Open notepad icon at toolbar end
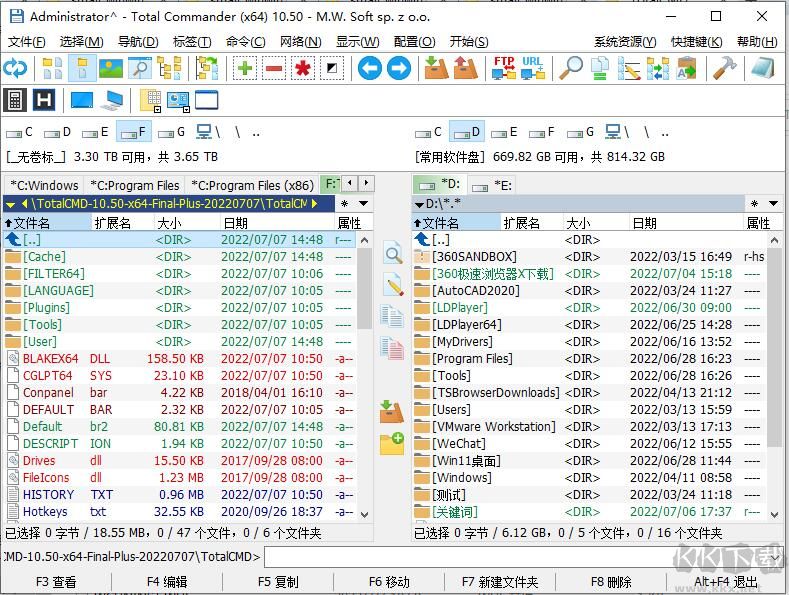The image size is (789, 595). 763,68
